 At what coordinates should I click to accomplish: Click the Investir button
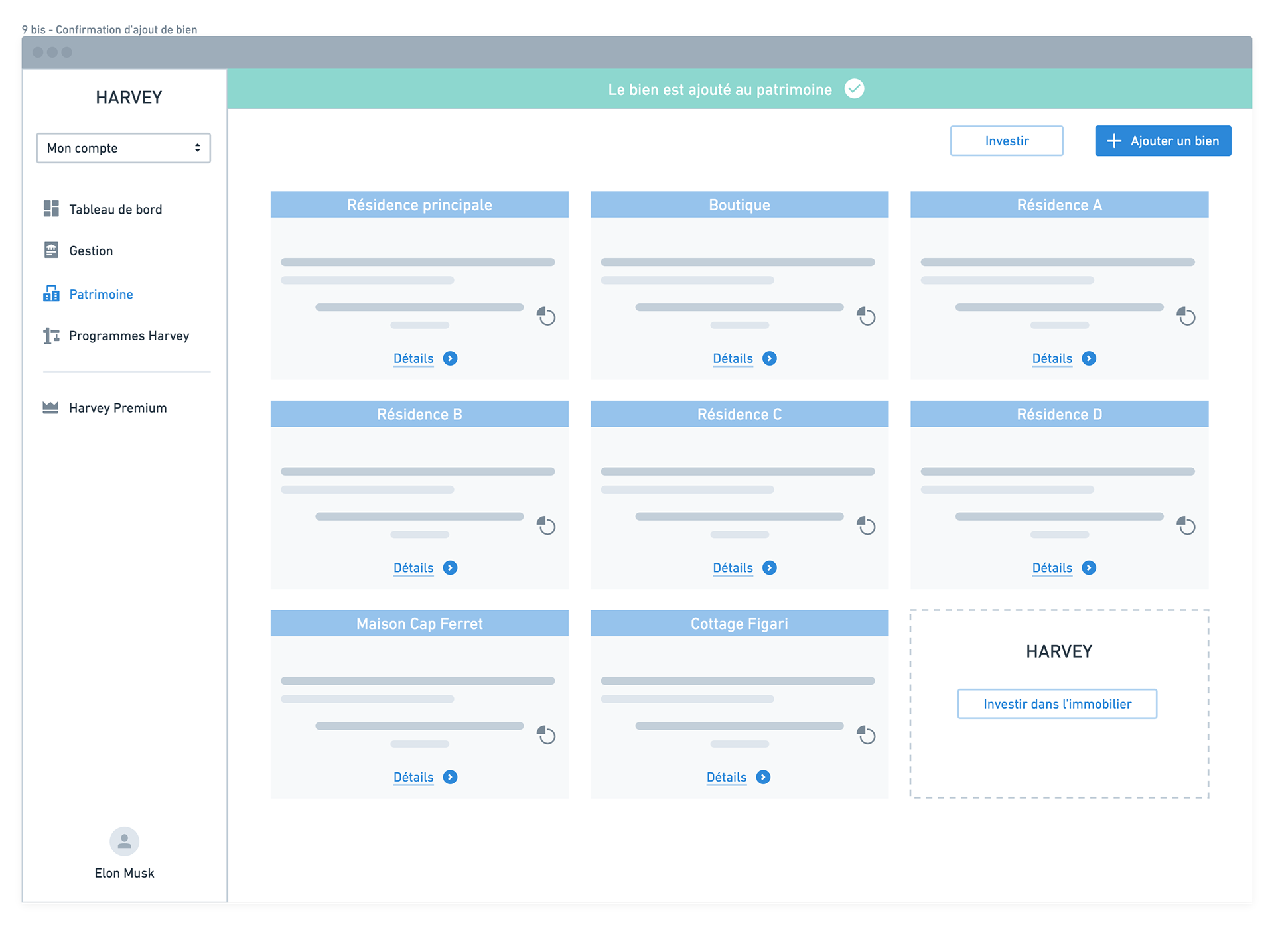pyautogui.click(x=1007, y=141)
